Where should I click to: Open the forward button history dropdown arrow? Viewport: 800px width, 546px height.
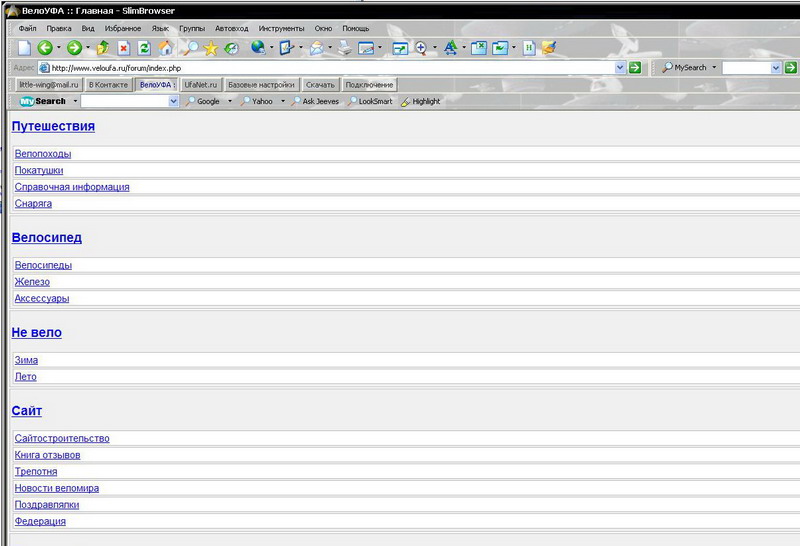tap(88, 48)
